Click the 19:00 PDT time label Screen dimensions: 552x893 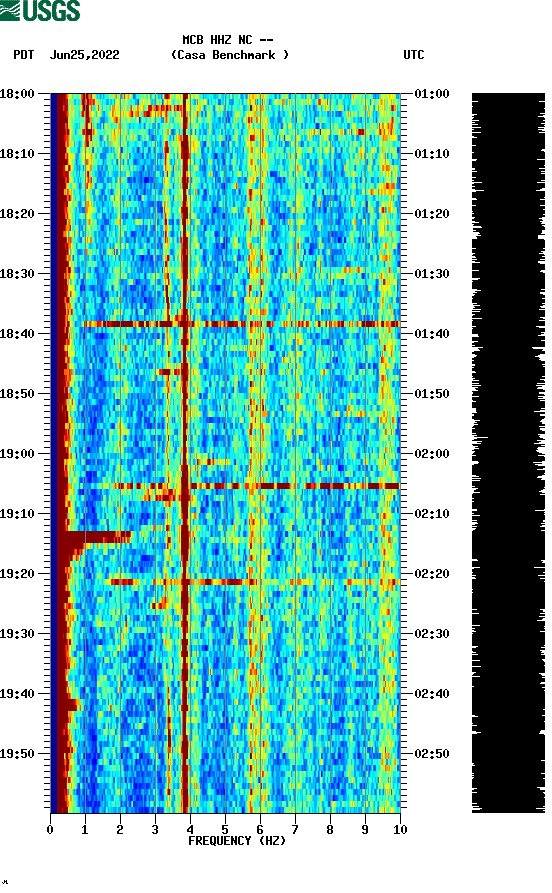coord(17,454)
